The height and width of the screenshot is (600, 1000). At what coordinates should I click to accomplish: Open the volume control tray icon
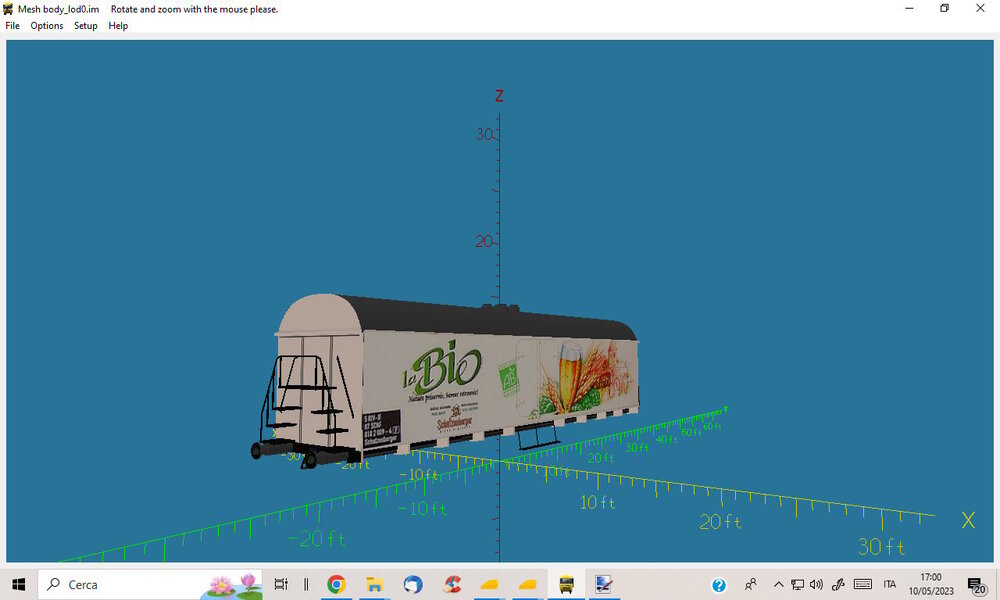(x=816, y=584)
